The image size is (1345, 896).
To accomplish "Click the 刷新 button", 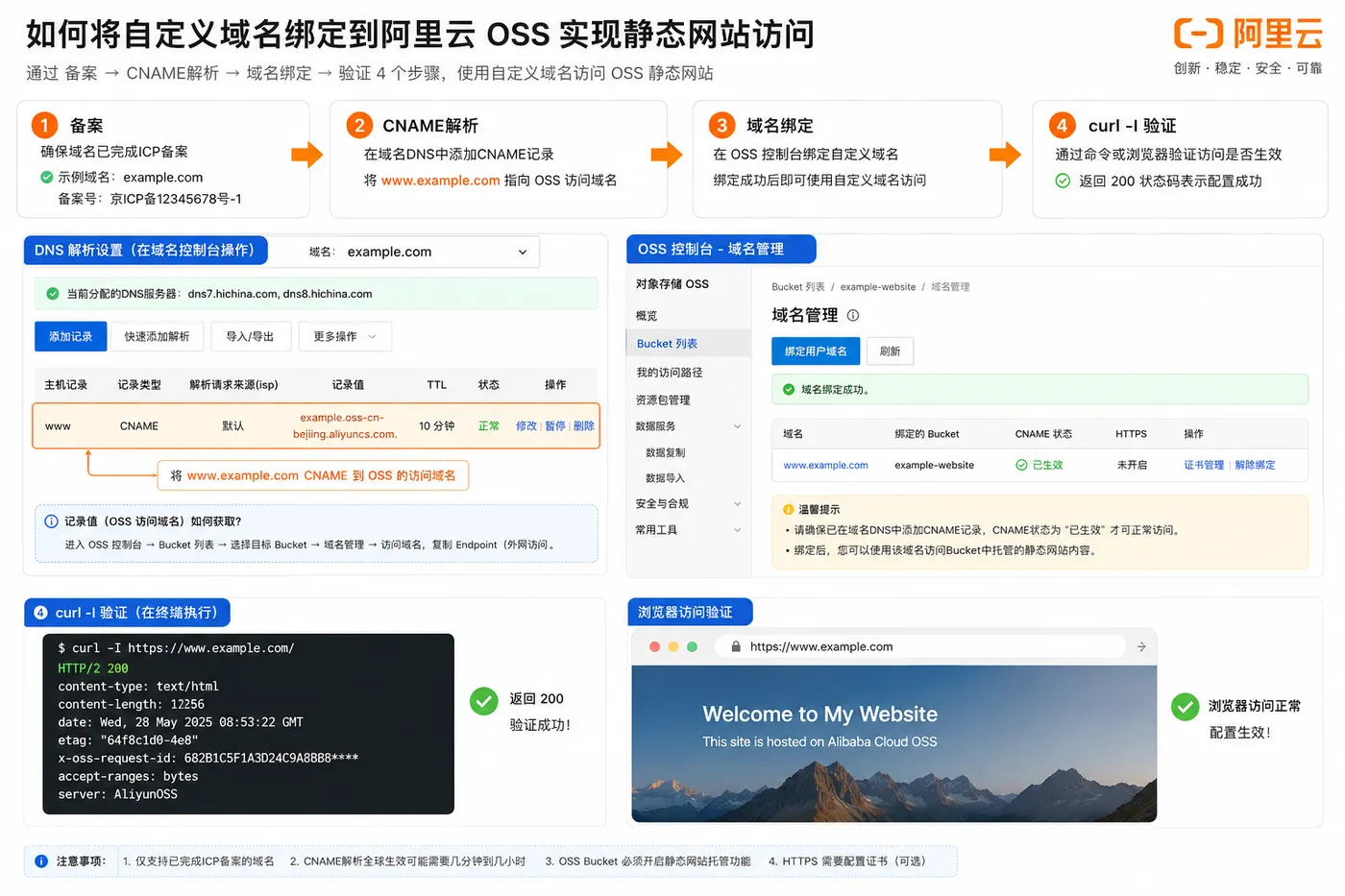I will [x=890, y=351].
